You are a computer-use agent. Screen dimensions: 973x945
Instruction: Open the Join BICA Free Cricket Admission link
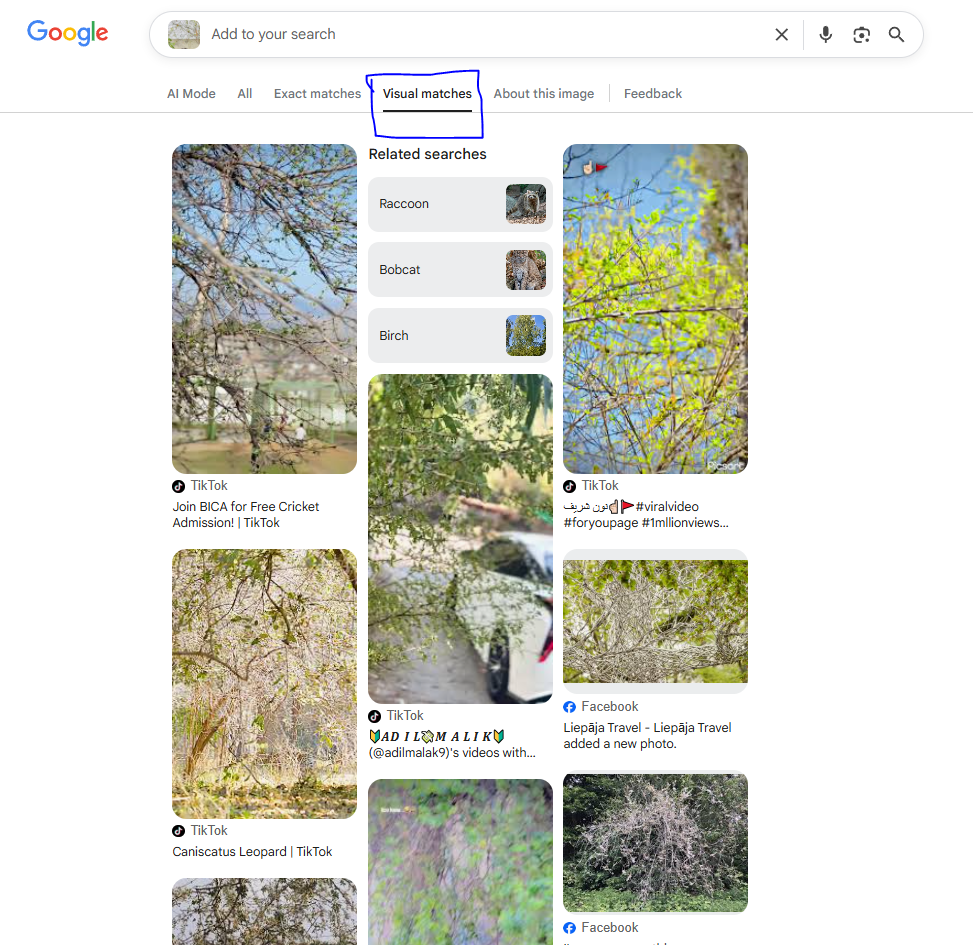247,514
